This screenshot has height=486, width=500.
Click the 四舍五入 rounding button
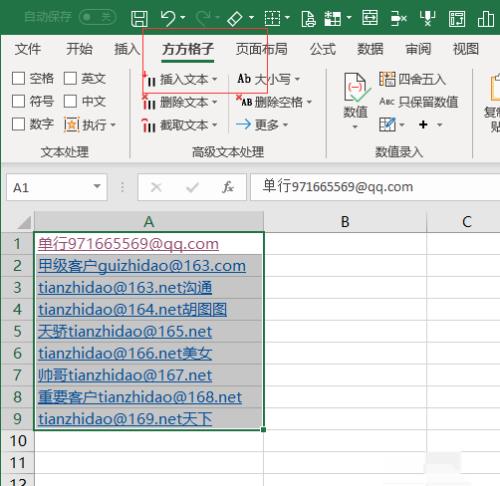pyautogui.click(x=412, y=79)
